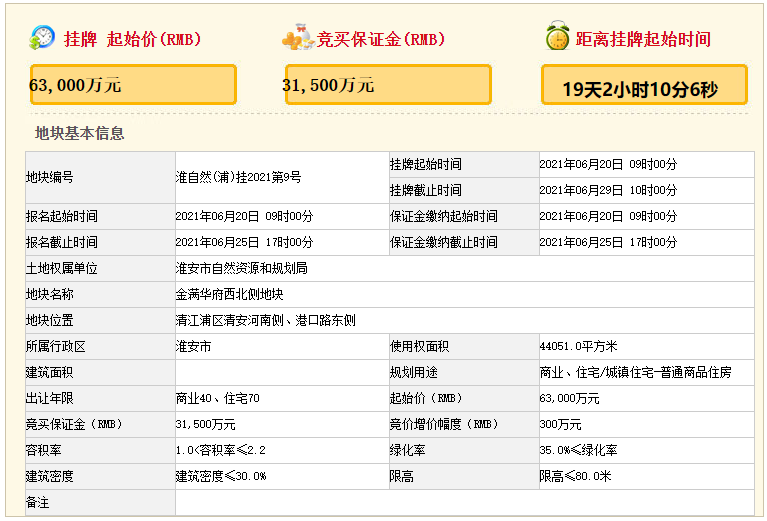Click the 地块位置 label
Image resolution: width=767 pixels, height=521 pixels.
(x=49, y=320)
